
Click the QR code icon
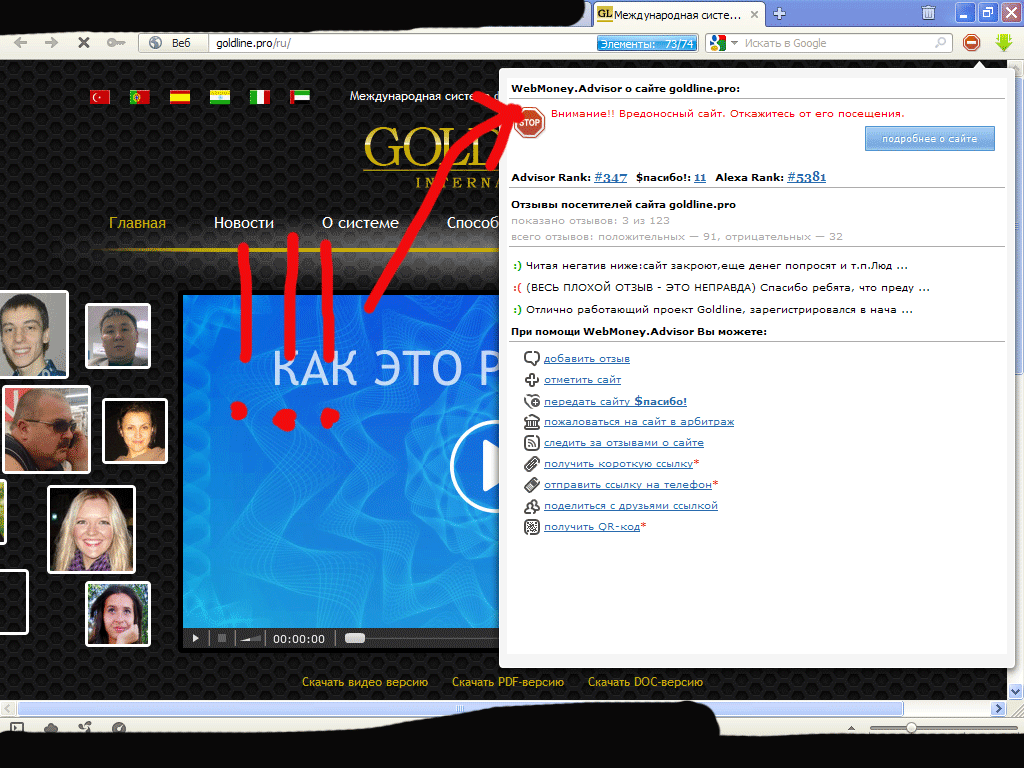coord(532,526)
